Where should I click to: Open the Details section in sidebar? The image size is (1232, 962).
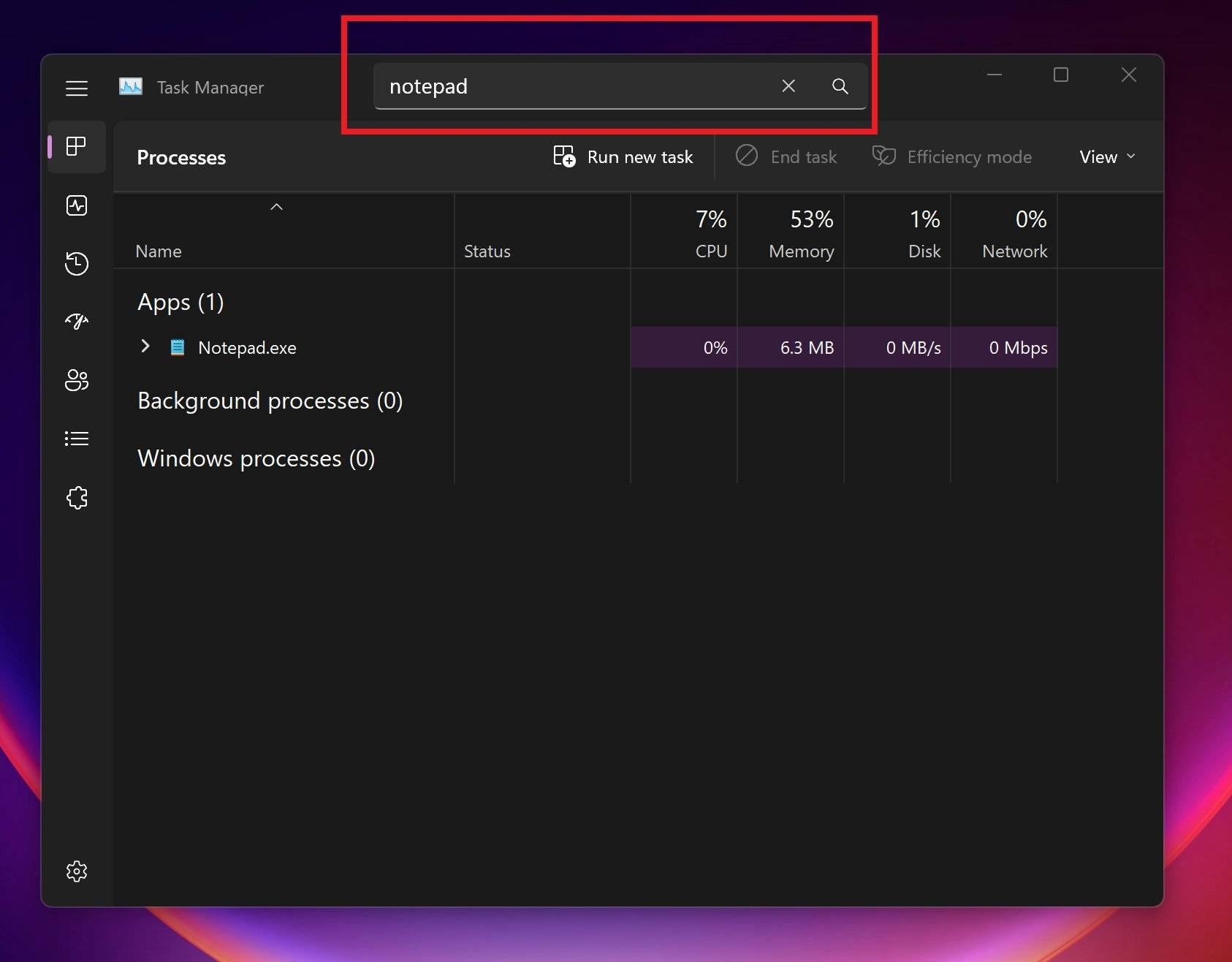tap(76, 439)
